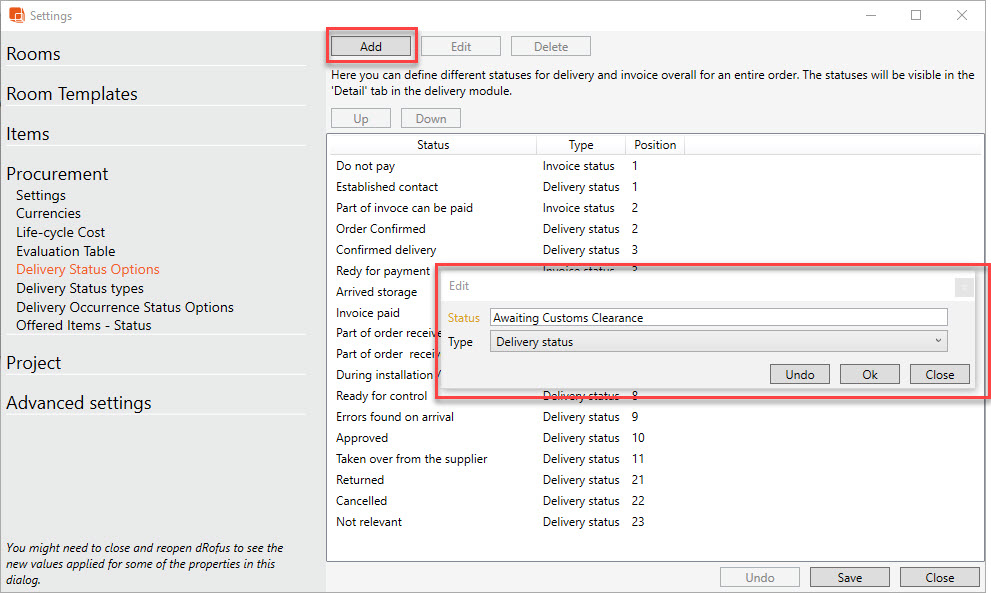Select the Items section

pos(28,134)
